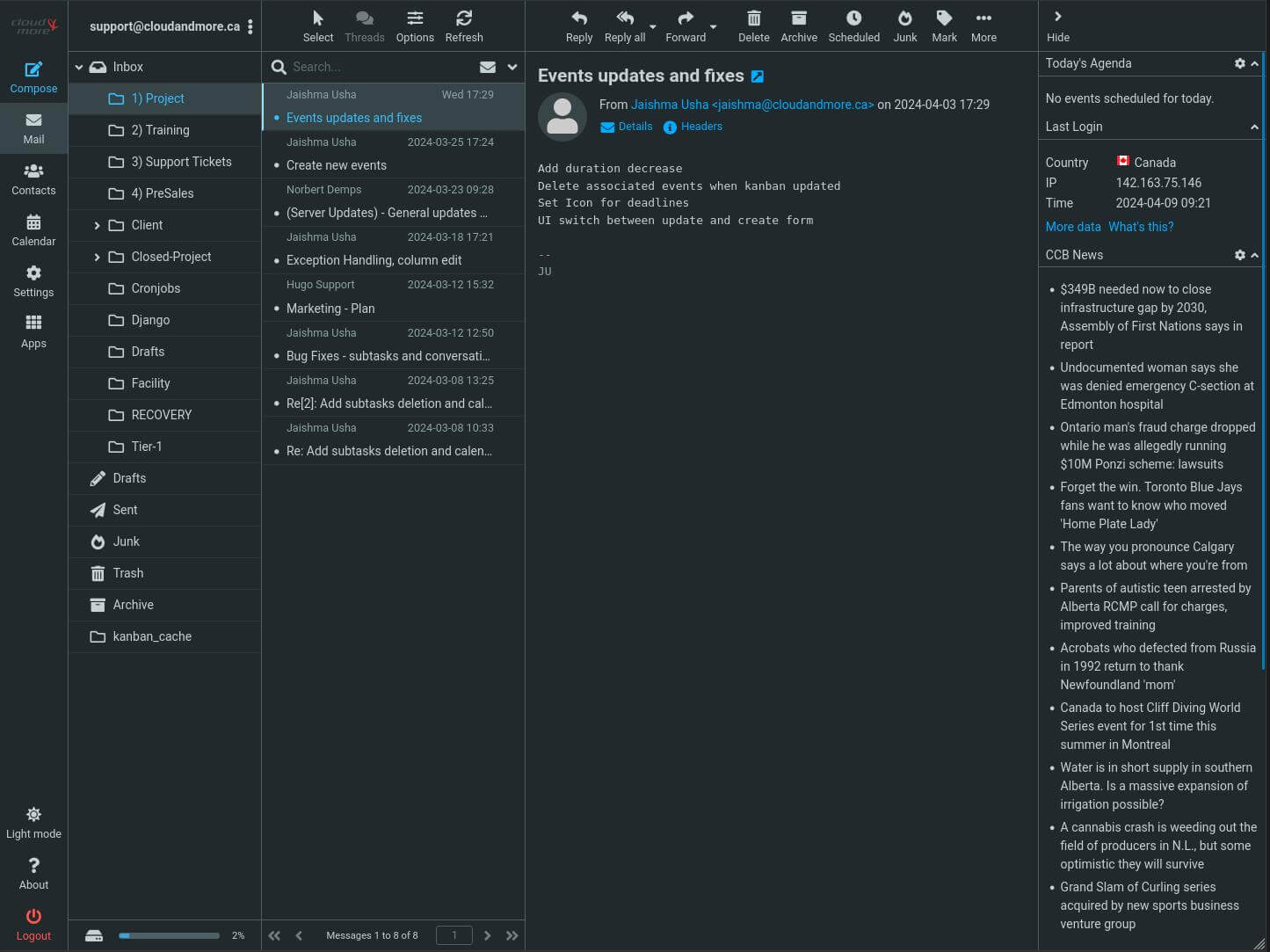Image resolution: width=1270 pixels, height=952 pixels.
Task: Mark message as Junk
Action: pos(904,26)
